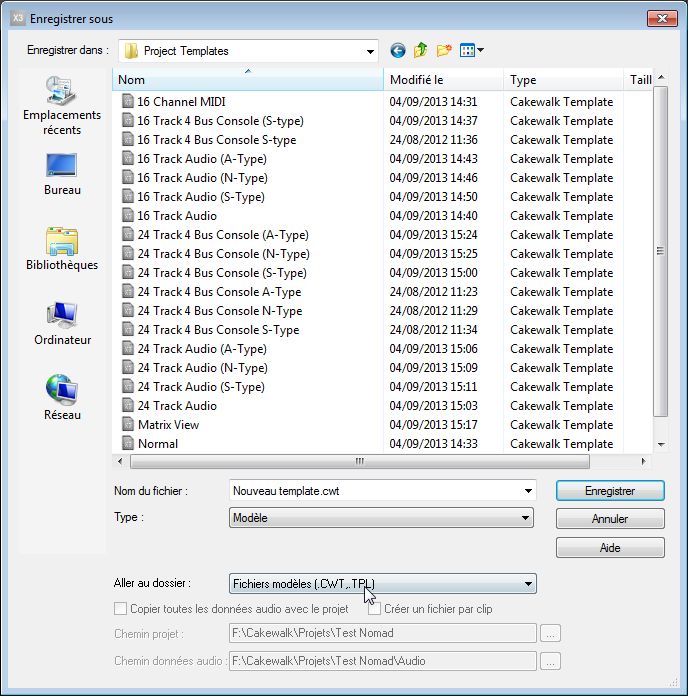The height and width of the screenshot is (696, 688).
Task: Click date 24/08/2012 11:36
Action: [433, 139]
